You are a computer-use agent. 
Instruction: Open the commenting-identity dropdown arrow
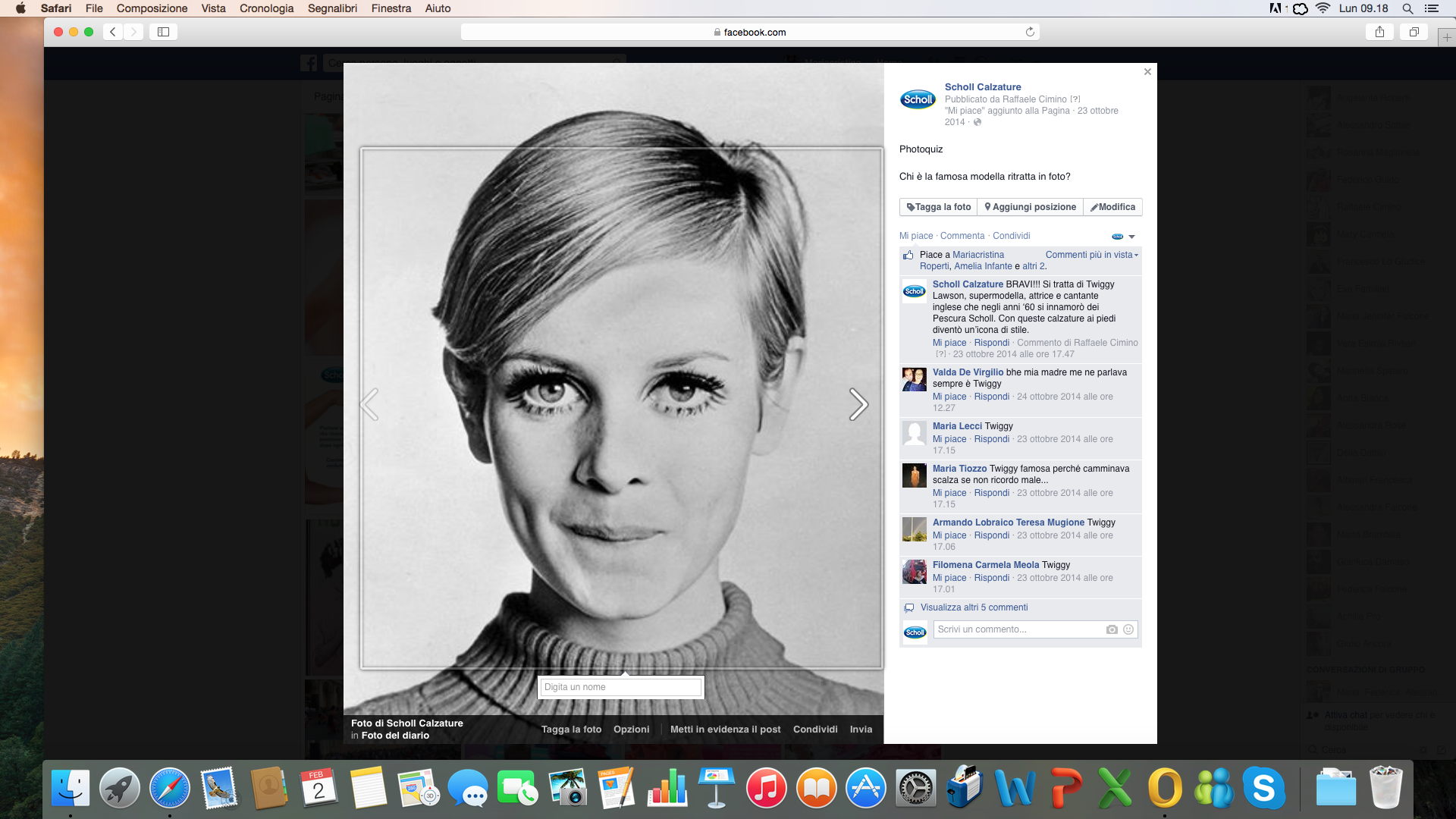[x=1131, y=237]
